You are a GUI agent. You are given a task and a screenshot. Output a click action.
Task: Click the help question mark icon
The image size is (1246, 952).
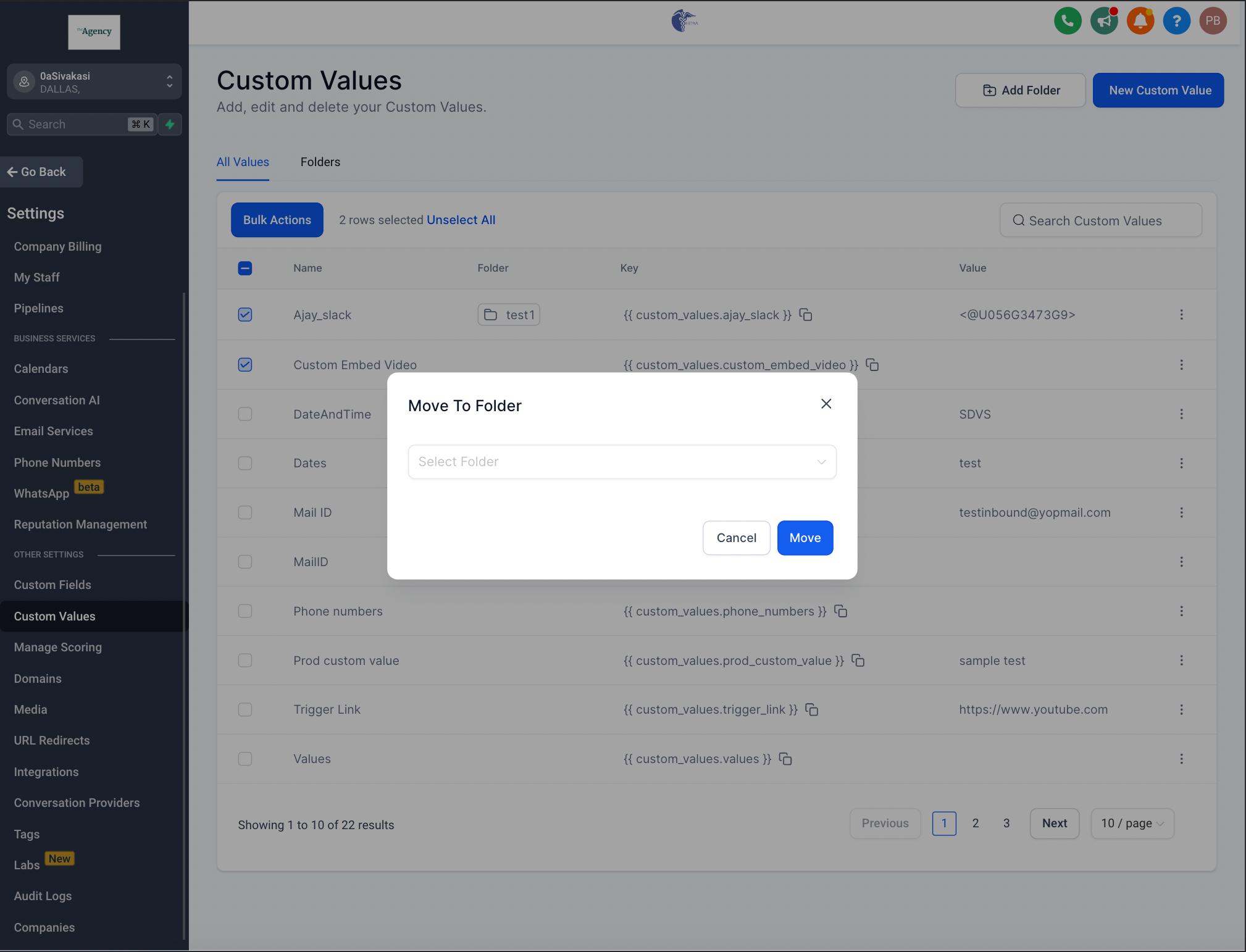(1177, 20)
